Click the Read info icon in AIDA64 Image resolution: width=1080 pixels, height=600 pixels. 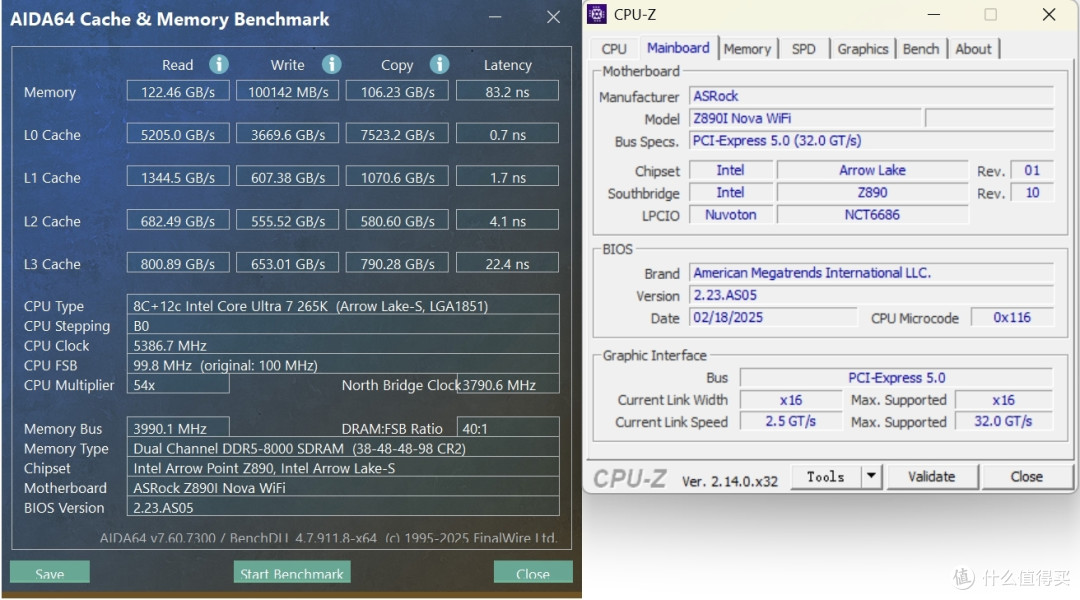(219, 65)
